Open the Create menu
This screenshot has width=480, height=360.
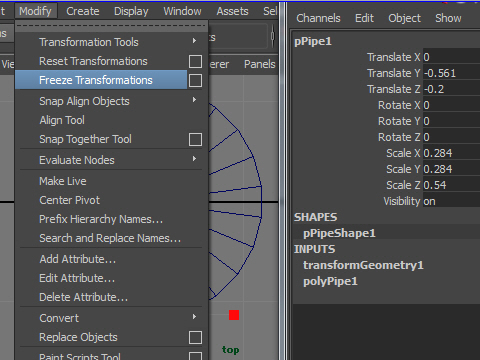(x=83, y=11)
